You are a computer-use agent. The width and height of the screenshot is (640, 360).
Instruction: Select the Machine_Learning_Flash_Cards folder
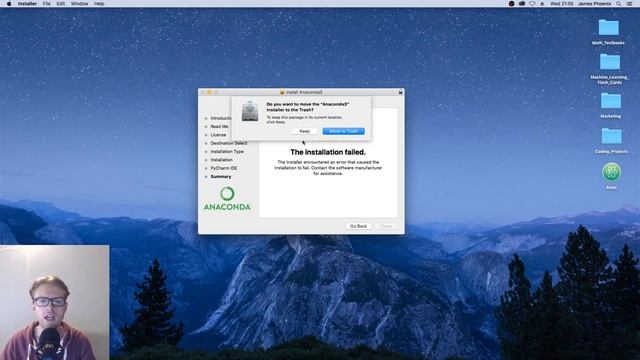tap(609, 69)
